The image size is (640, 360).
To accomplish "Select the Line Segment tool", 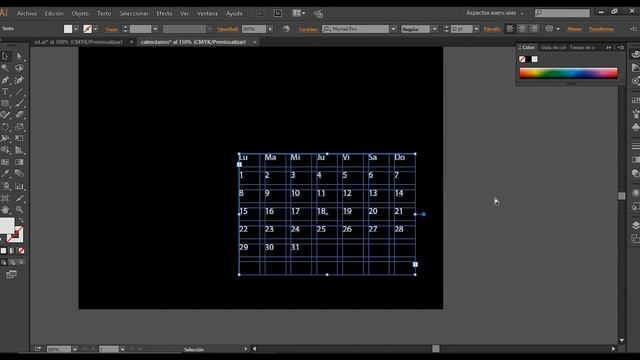I will point(19,92).
